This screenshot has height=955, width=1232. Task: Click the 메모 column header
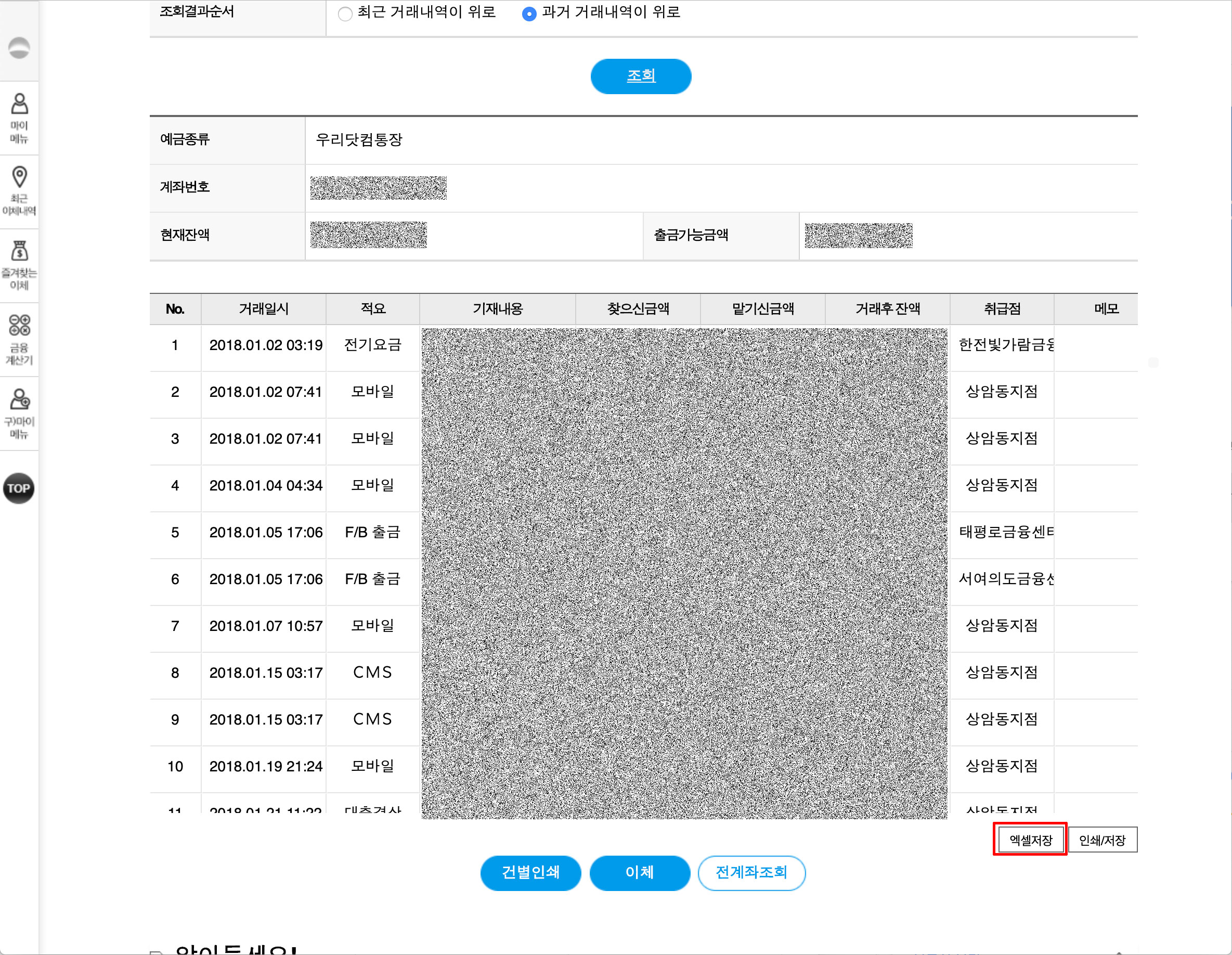(1106, 308)
